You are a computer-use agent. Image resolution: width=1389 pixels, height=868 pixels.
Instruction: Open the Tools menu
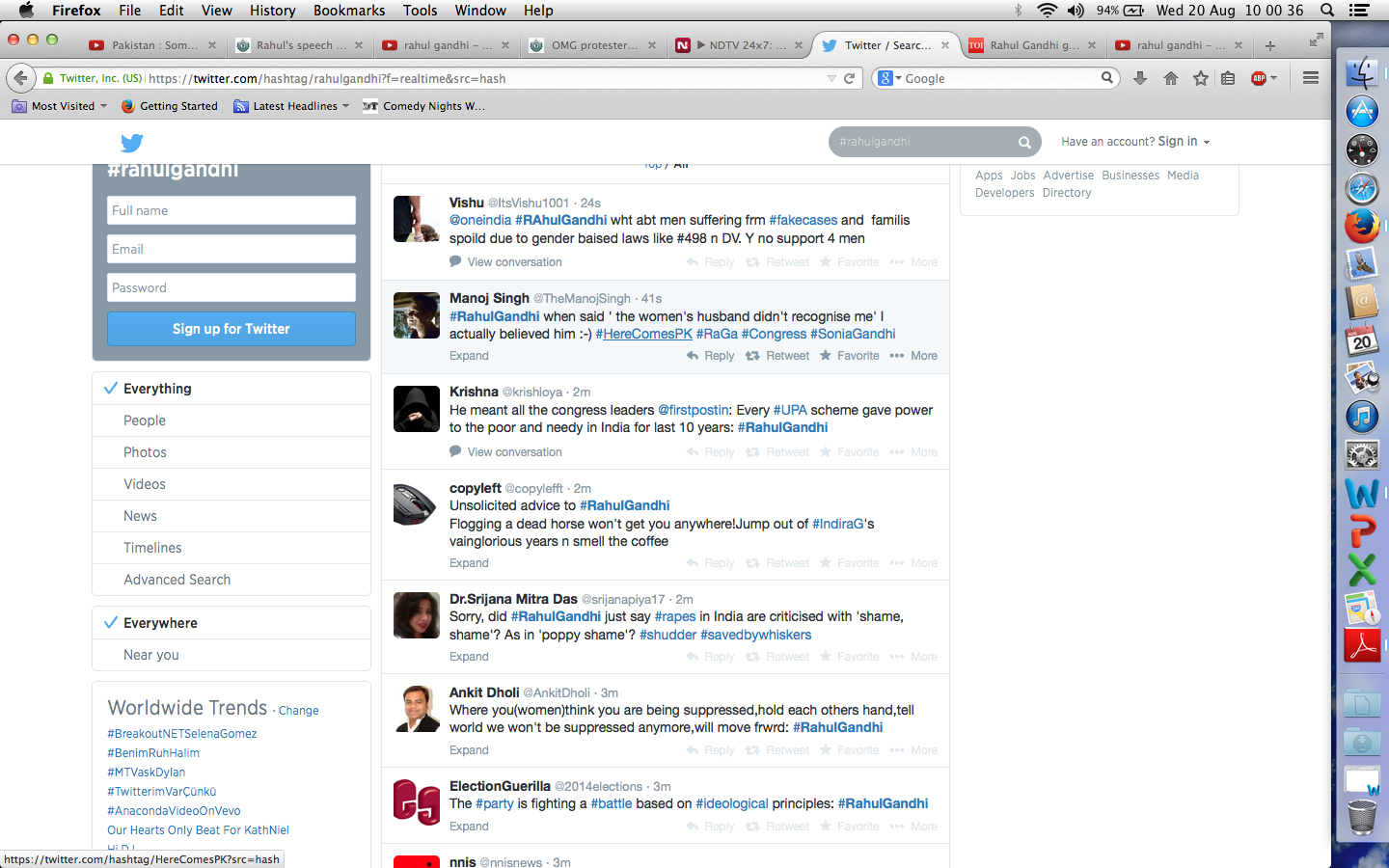[x=420, y=11]
